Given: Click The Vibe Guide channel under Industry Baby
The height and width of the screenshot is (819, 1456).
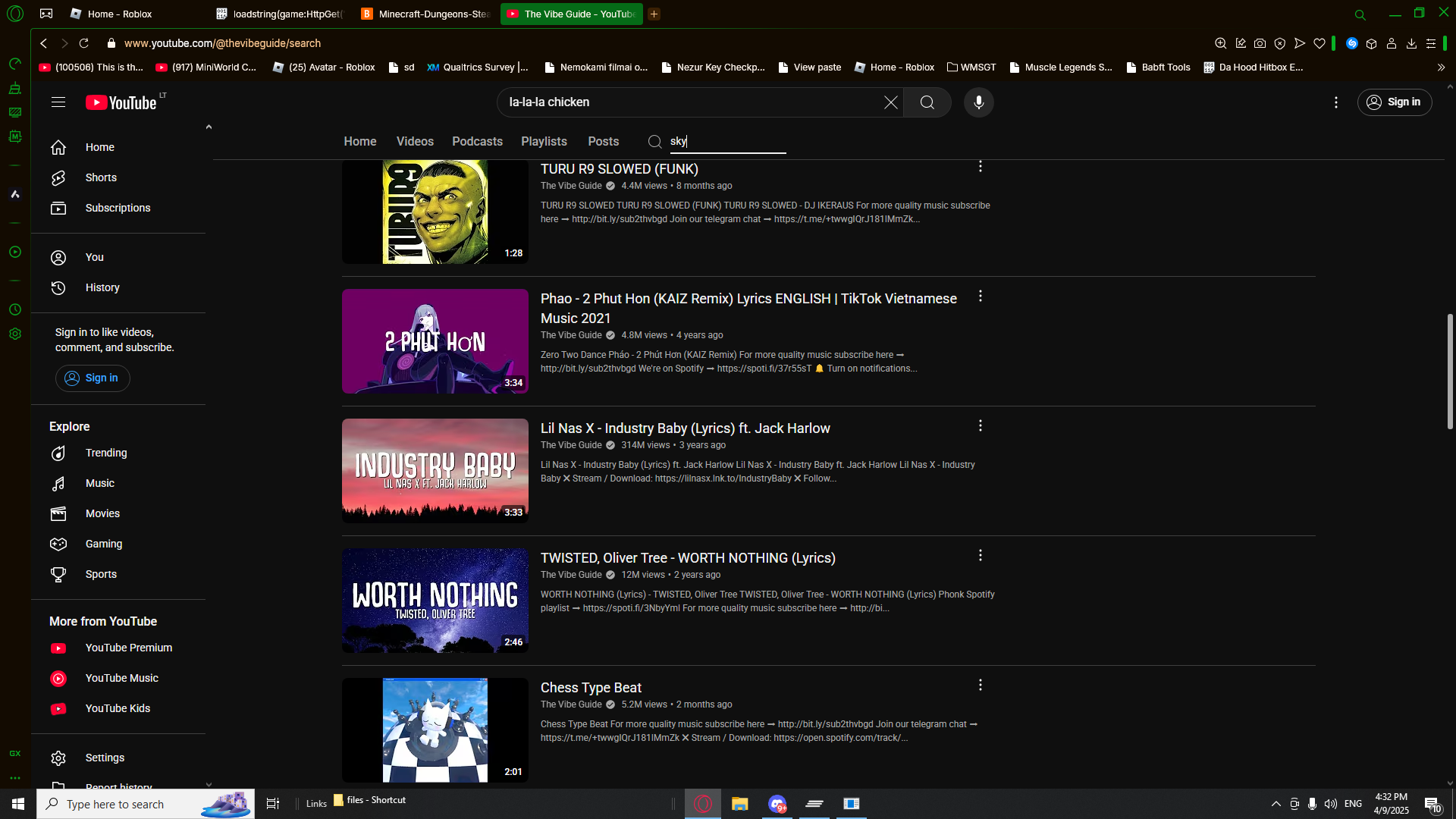Looking at the screenshot, I should coord(571,445).
